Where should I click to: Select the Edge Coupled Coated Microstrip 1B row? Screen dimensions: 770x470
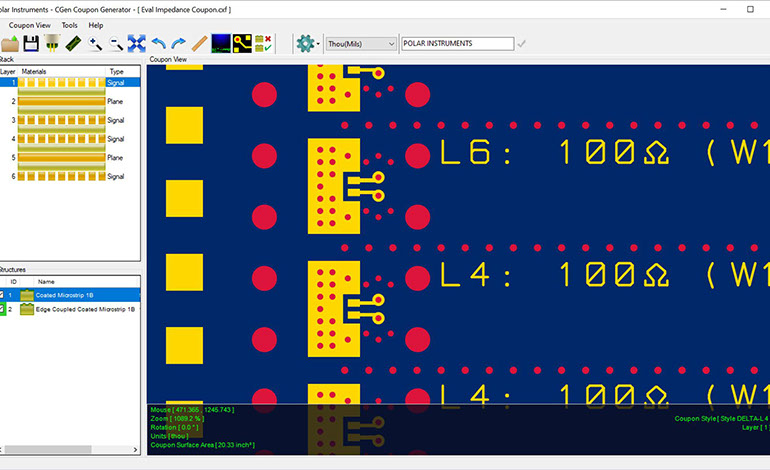pyautogui.click(x=84, y=310)
